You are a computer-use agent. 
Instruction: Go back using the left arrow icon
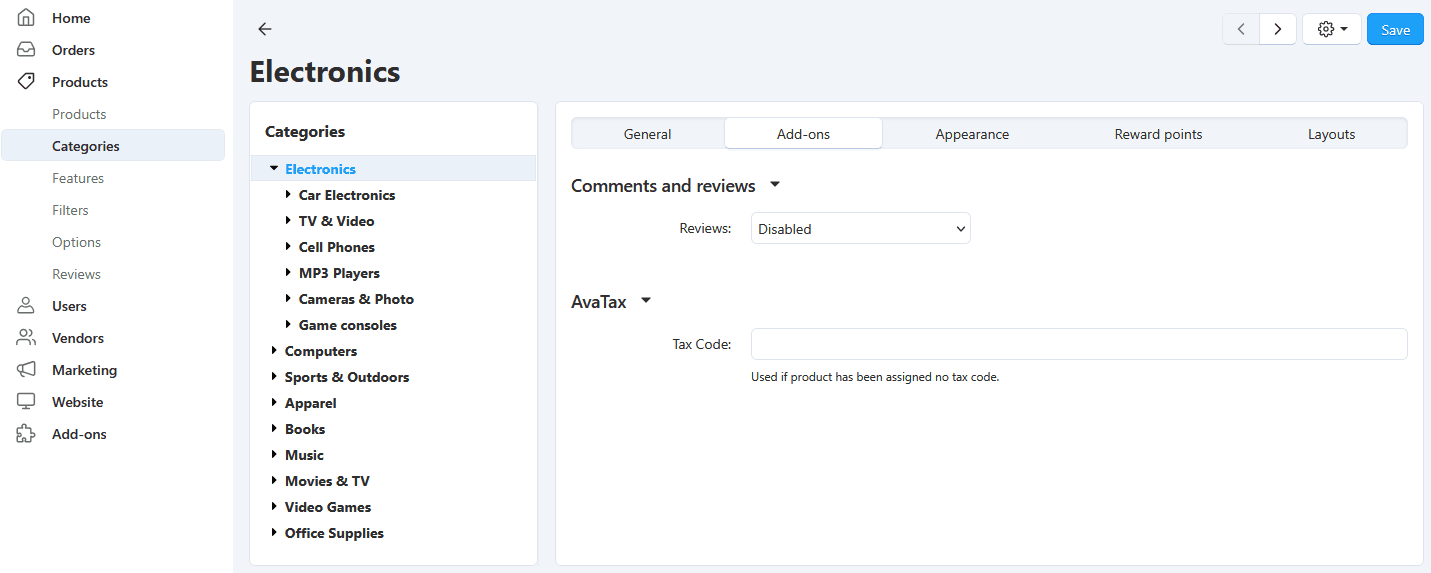click(264, 29)
